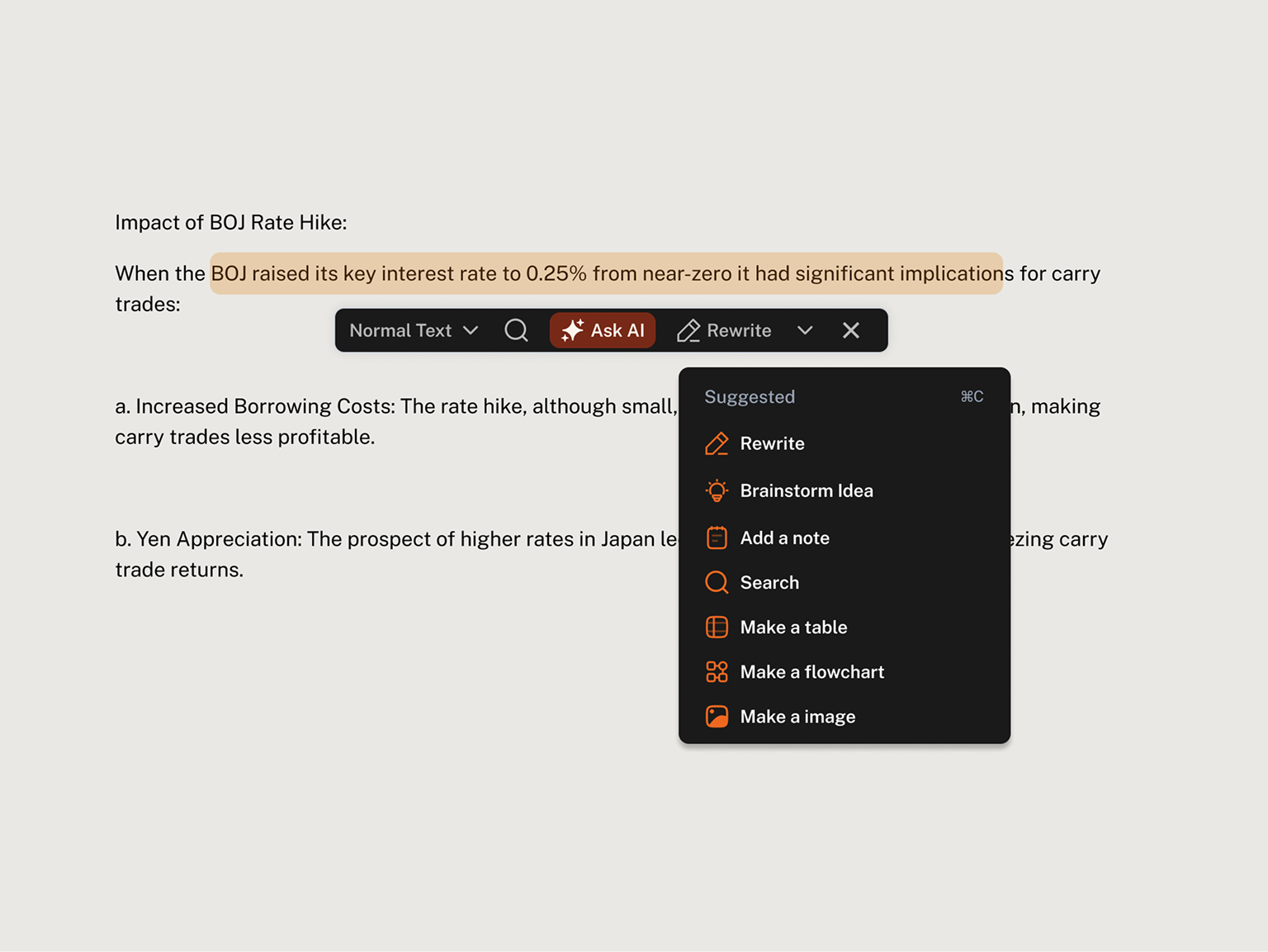
Task: Click the Make a table grid icon
Action: tap(717, 628)
